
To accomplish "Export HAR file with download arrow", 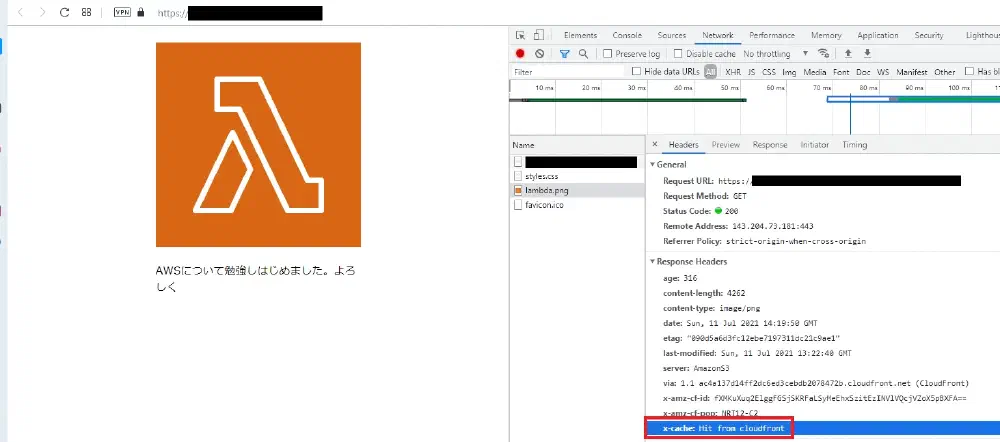I will coord(867,54).
